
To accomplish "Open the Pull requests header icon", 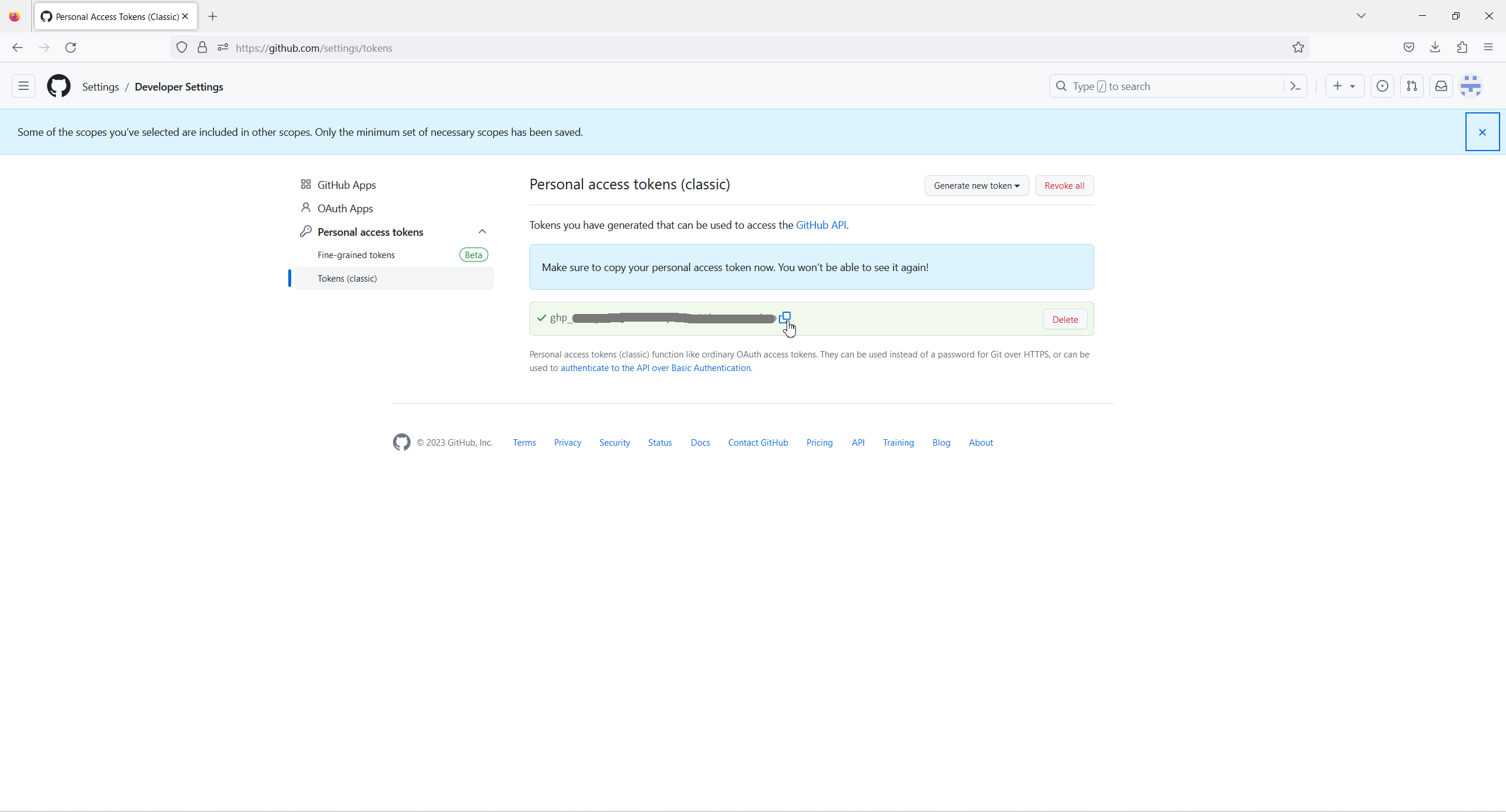I will click(x=1411, y=86).
